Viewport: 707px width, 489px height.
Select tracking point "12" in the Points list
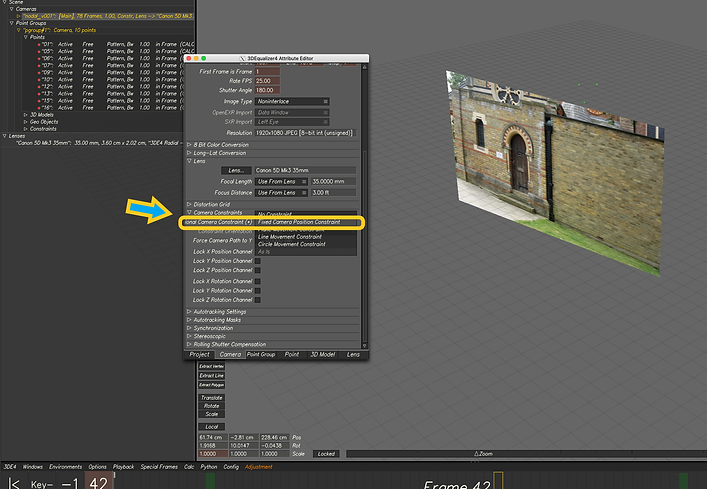(x=110, y=87)
